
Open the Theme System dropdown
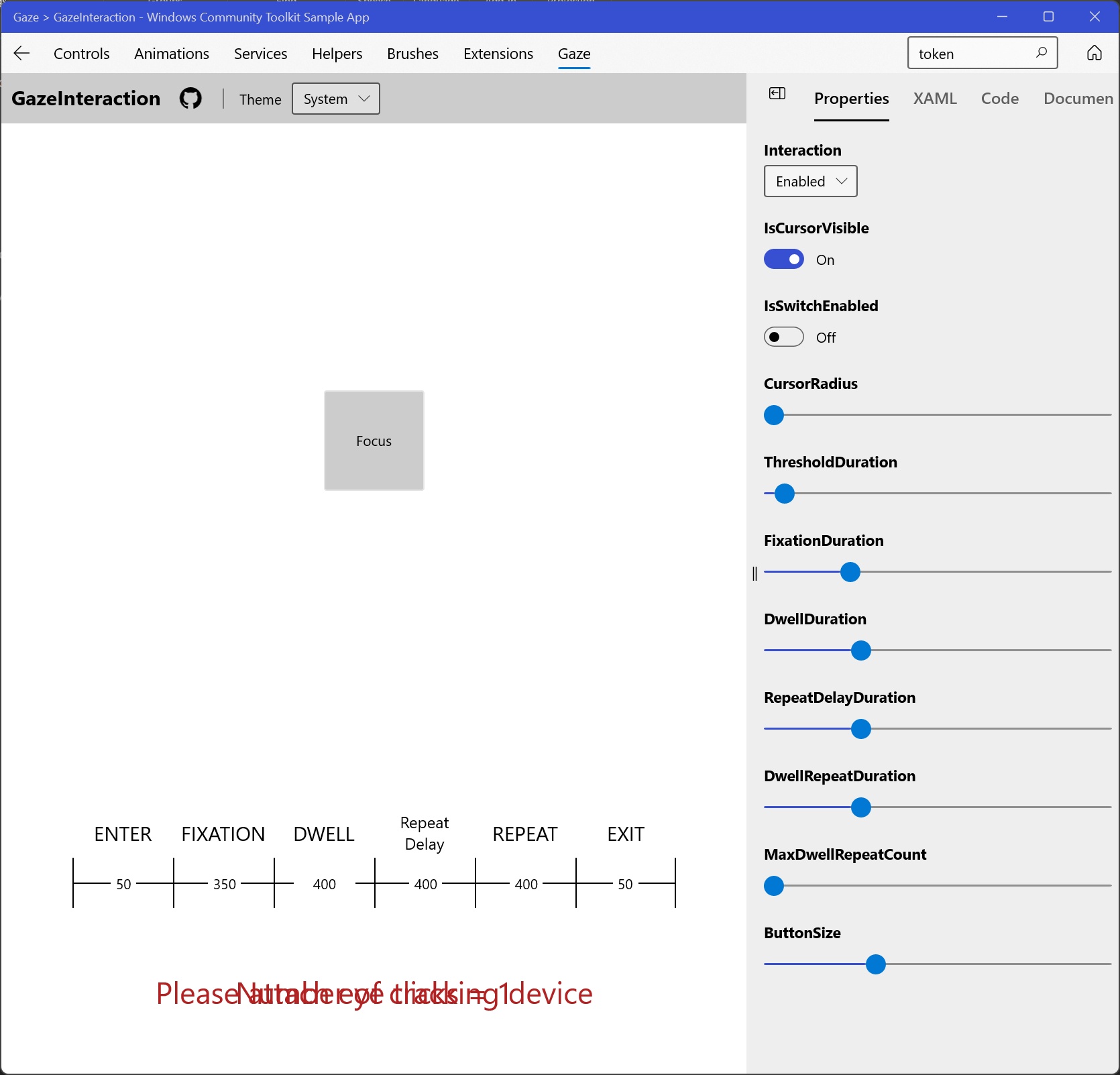(x=336, y=99)
